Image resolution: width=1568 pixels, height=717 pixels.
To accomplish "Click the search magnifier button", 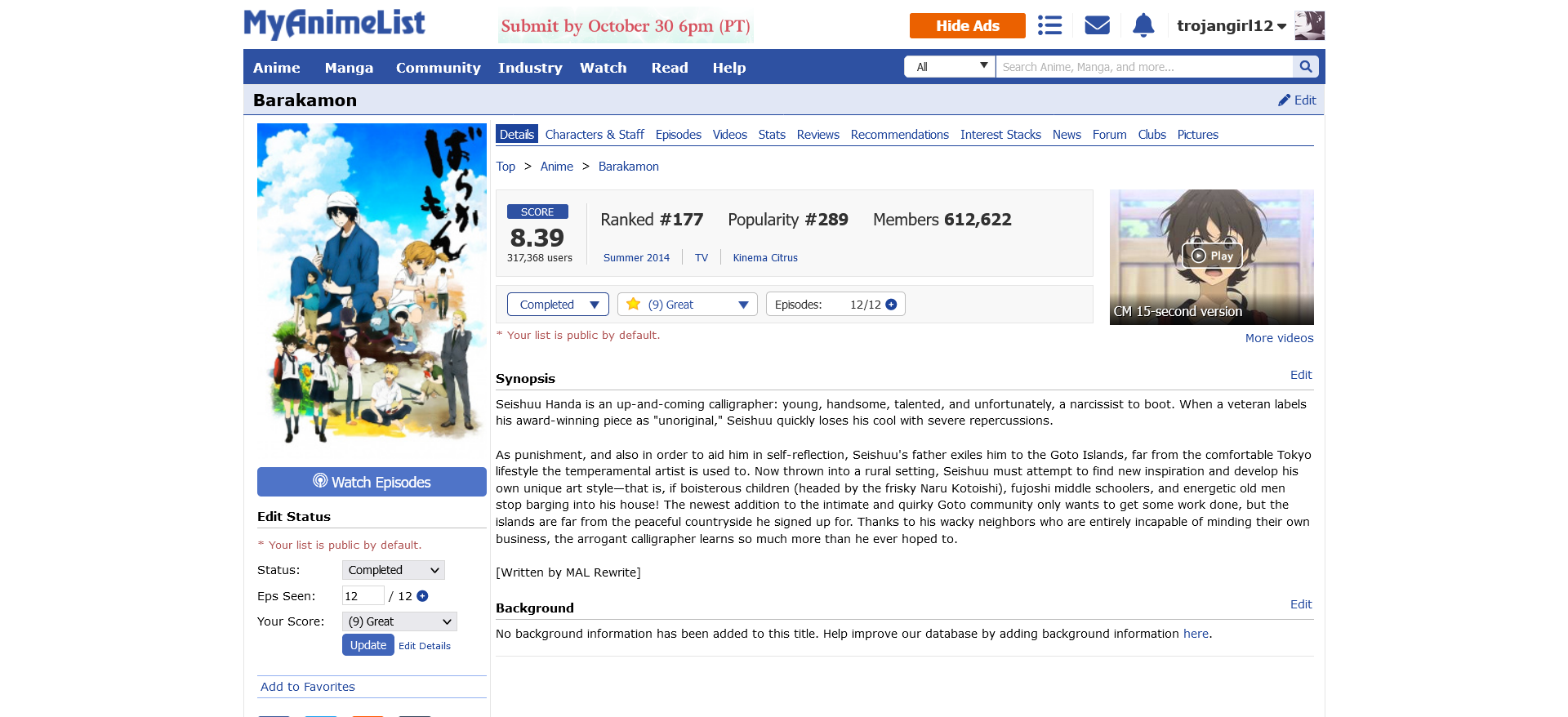I will 1305,67.
